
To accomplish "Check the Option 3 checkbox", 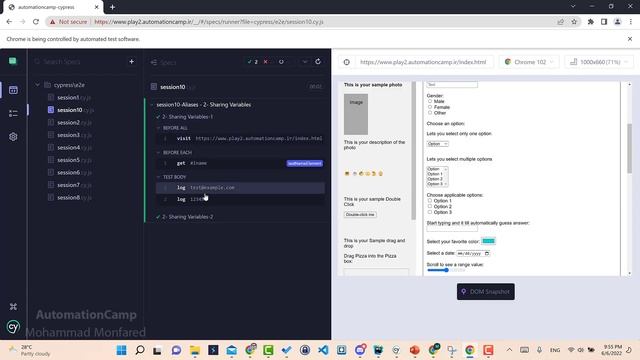I will [430, 212].
